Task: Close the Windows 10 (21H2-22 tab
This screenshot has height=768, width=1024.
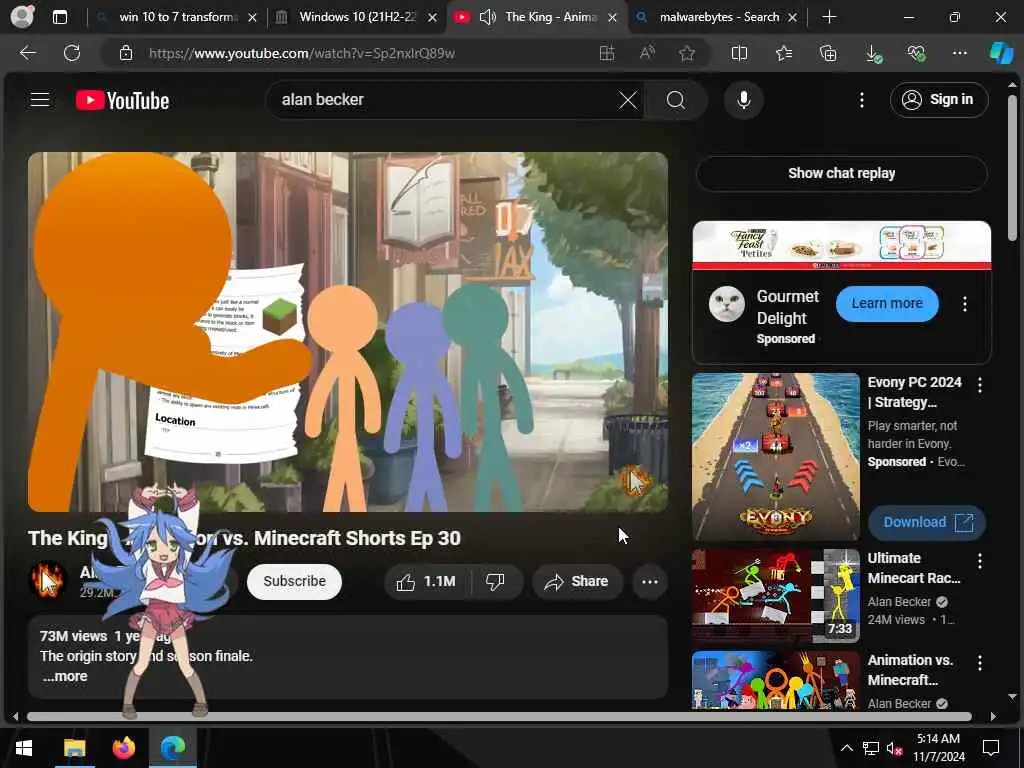Action: [432, 18]
